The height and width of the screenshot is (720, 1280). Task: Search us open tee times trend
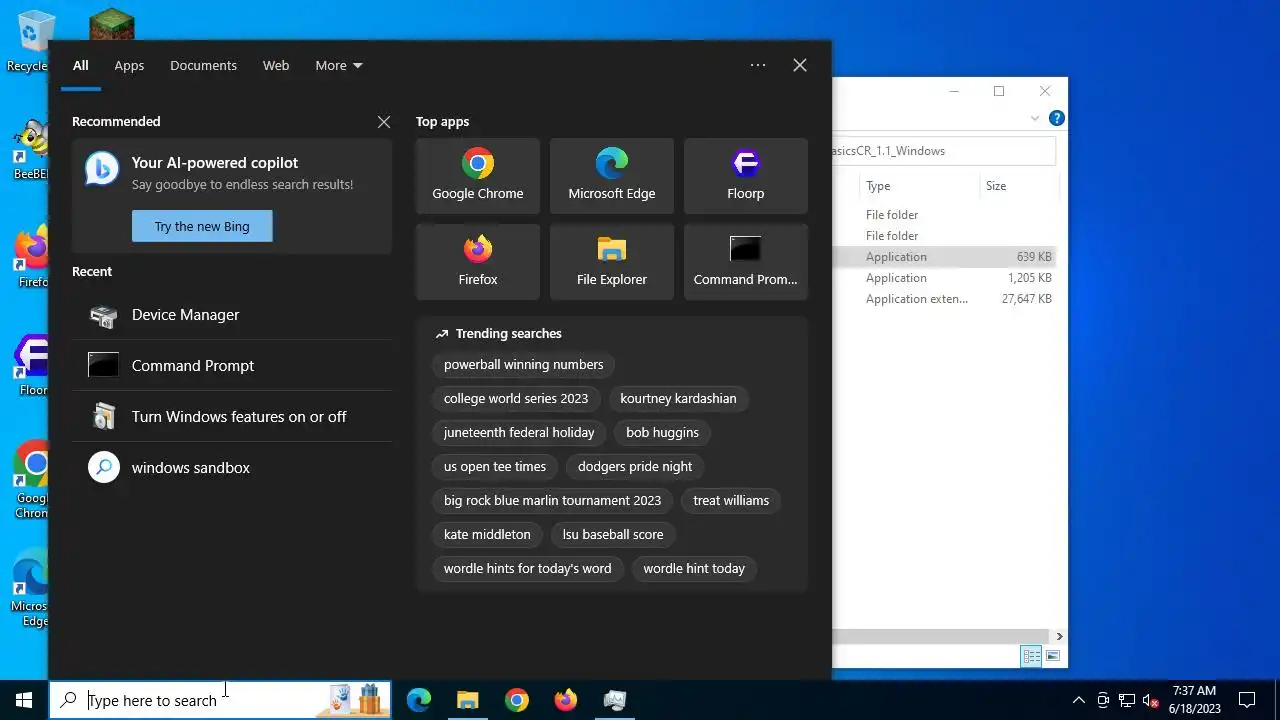pyautogui.click(x=495, y=467)
